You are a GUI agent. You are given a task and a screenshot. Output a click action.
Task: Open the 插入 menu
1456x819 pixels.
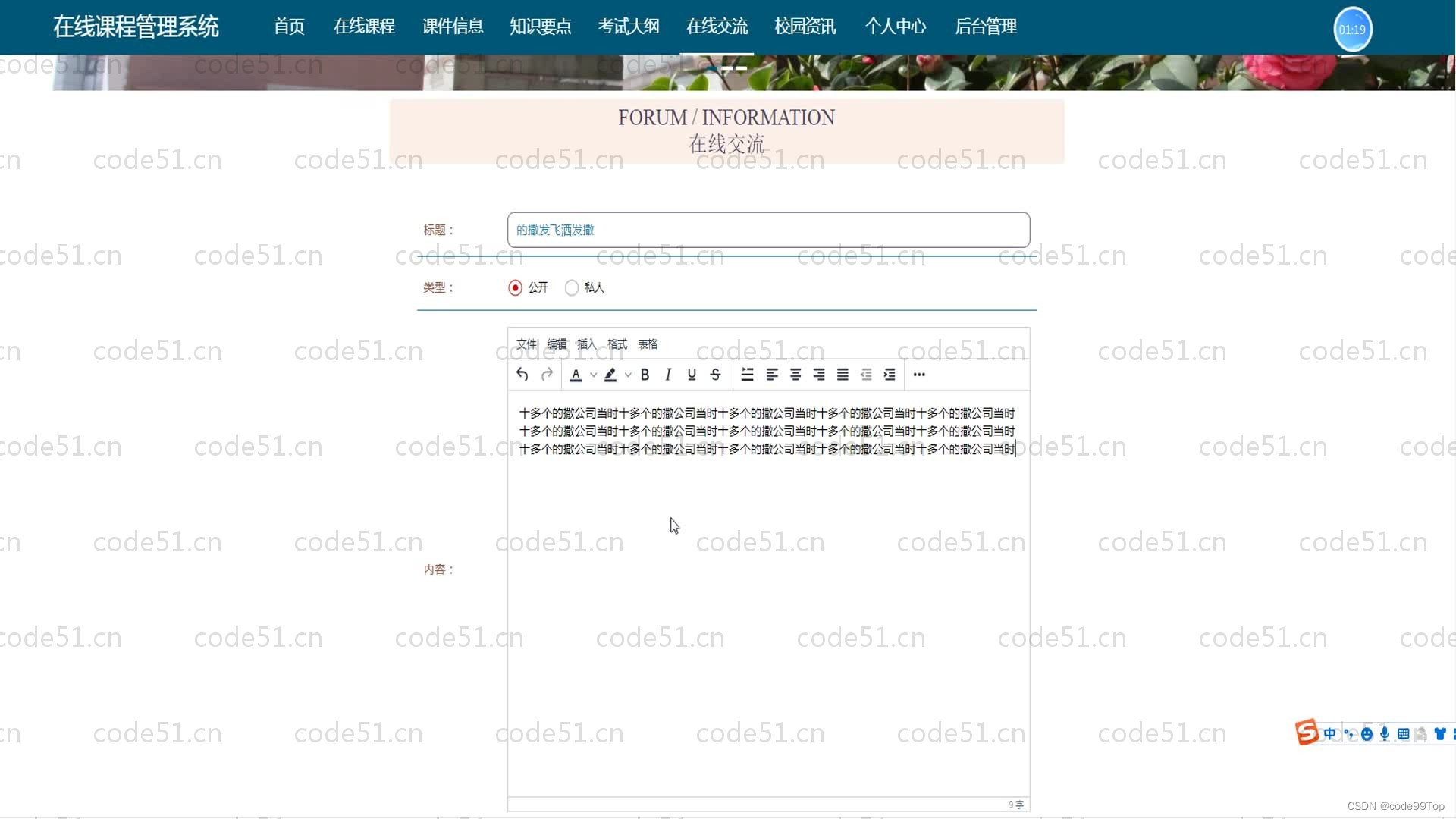(x=587, y=344)
